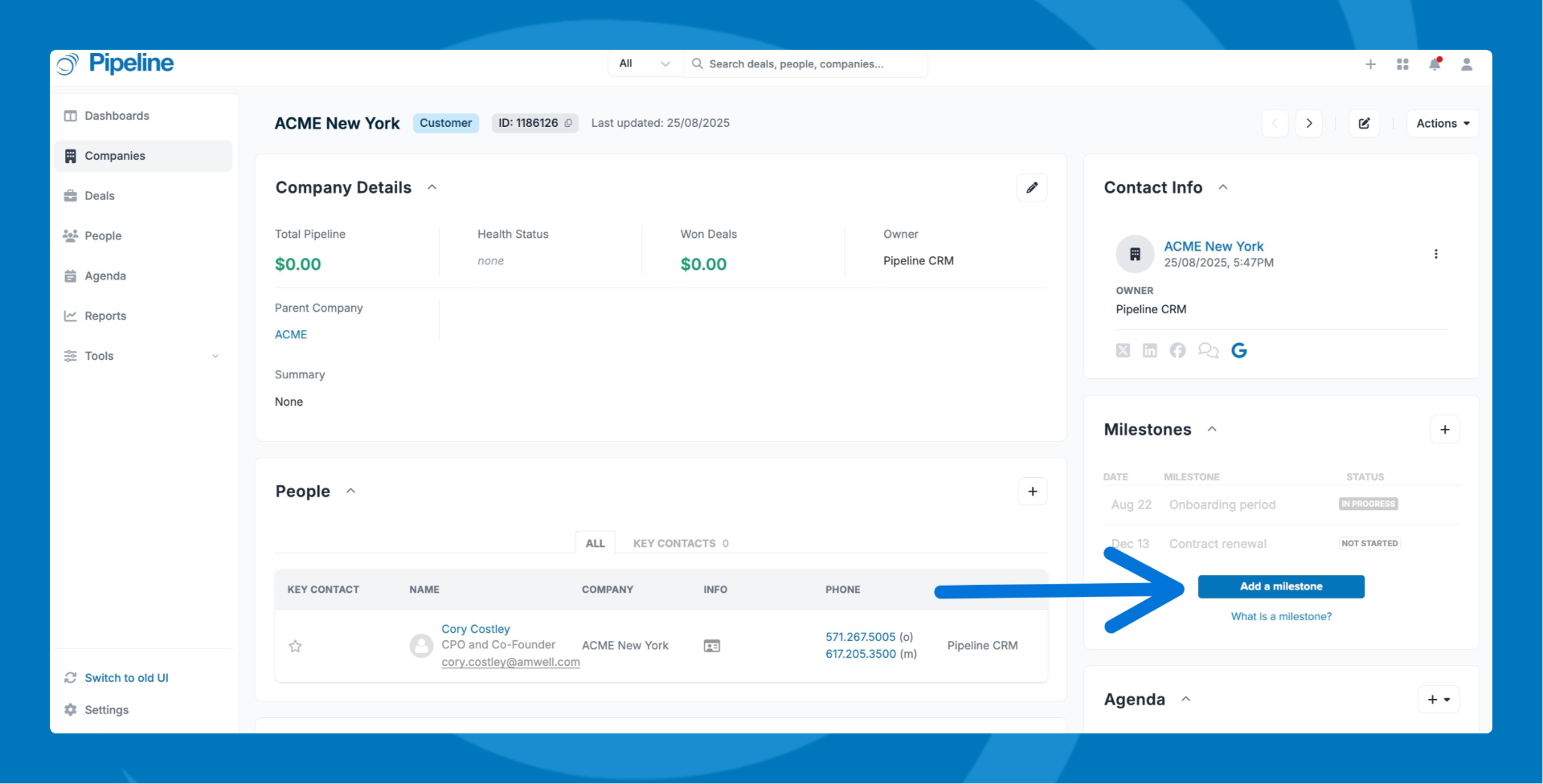Click the NOT STARTED status badge
Image resolution: width=1543 pixels, height=784 pixels.
pyautogui.click(x=1369, y=543)
